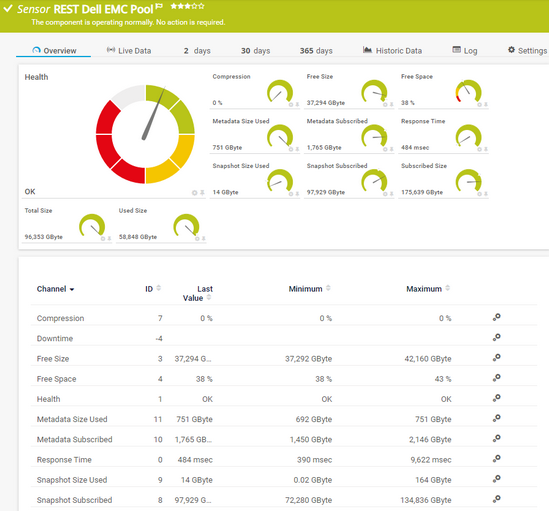Open channel settings for Free Space row

(496, 378)
